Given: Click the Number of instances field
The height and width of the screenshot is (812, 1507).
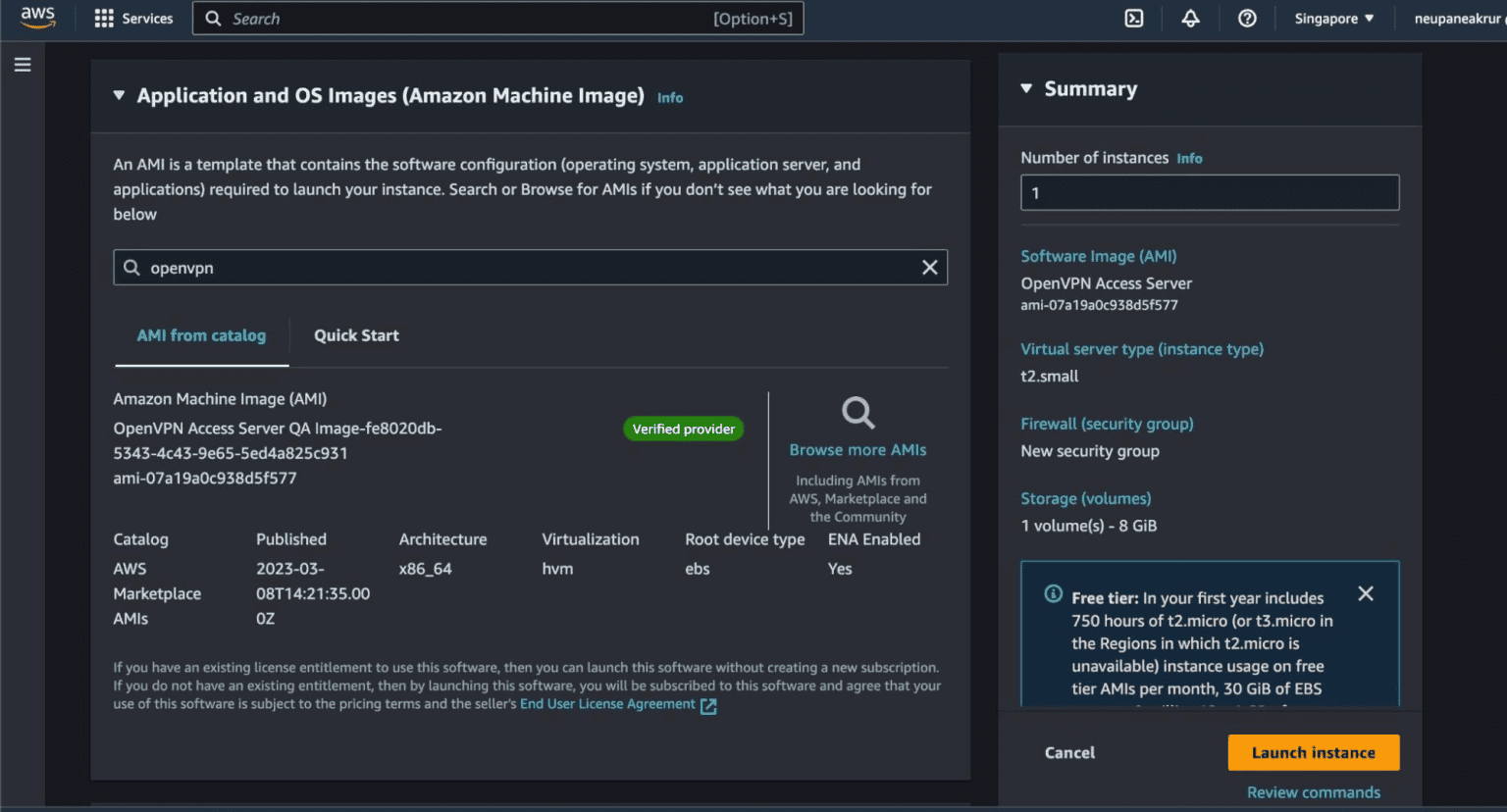Looking at the screenshot, I should pos(1209,192).
